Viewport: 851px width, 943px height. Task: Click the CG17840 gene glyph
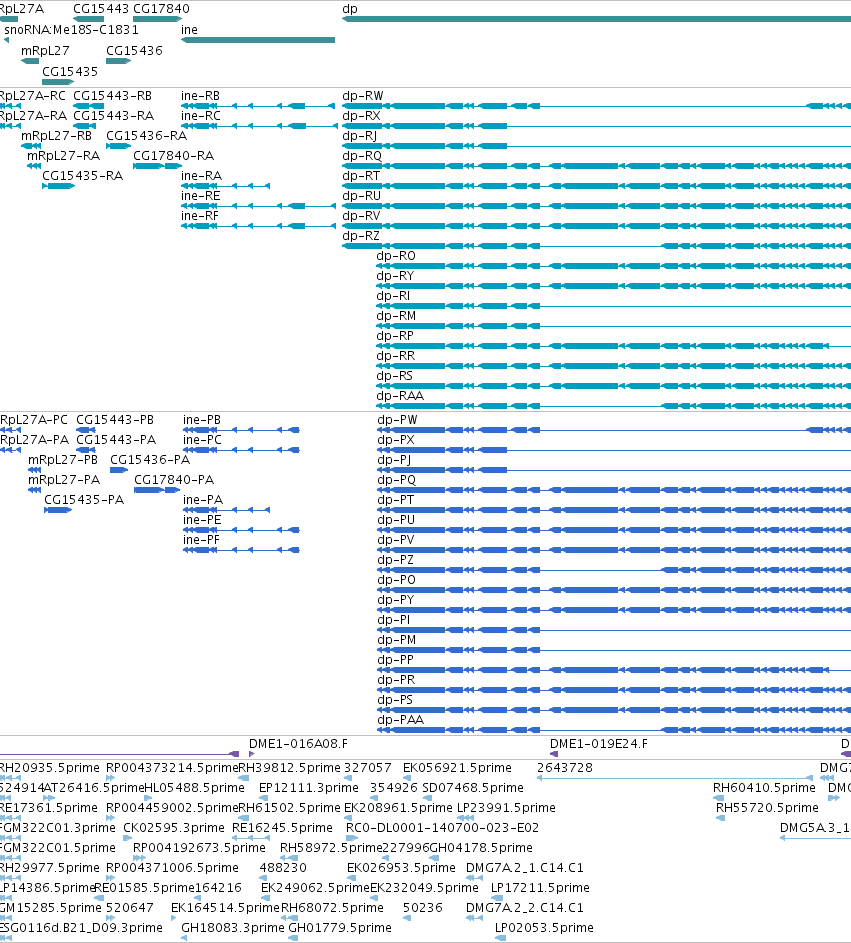tap(158, 19)
